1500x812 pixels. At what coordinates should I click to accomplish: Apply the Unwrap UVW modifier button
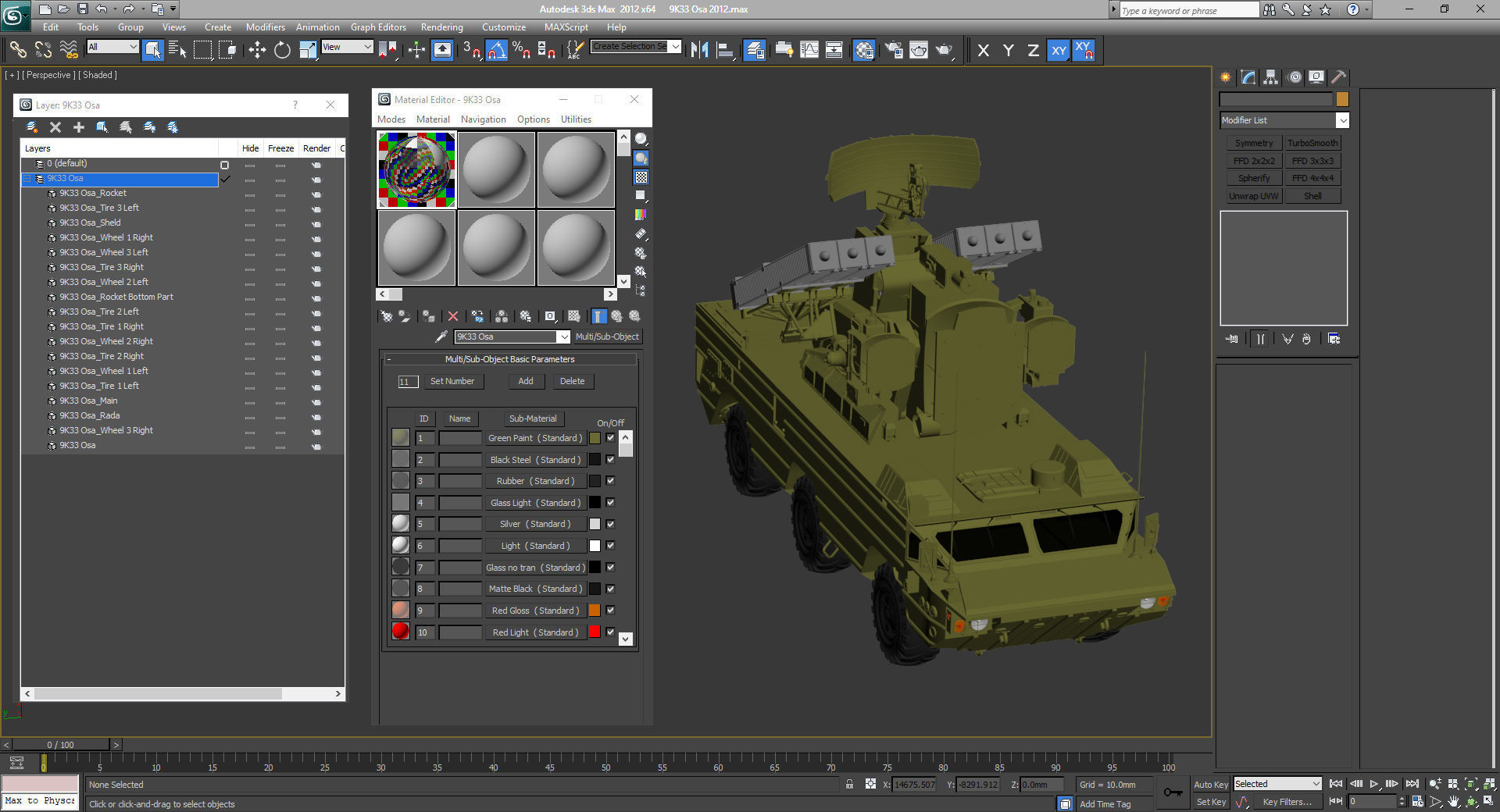tap(1254, 196)
